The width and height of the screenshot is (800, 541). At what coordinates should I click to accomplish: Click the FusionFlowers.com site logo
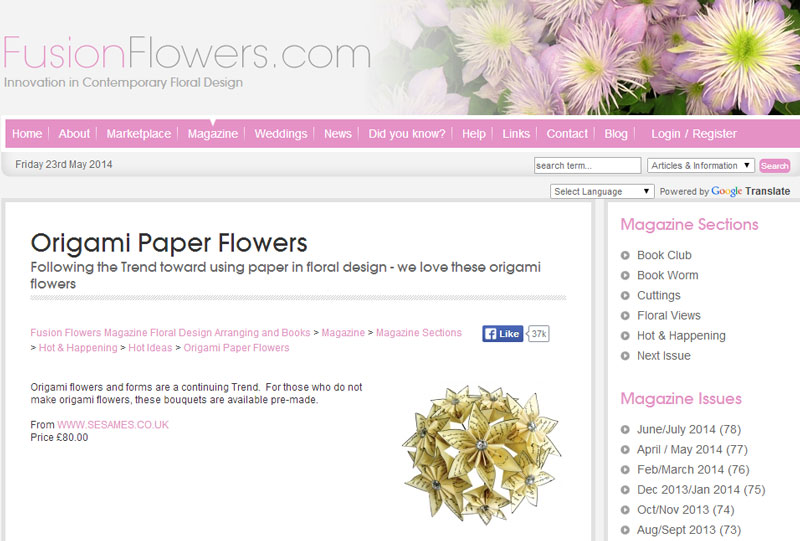187,53
